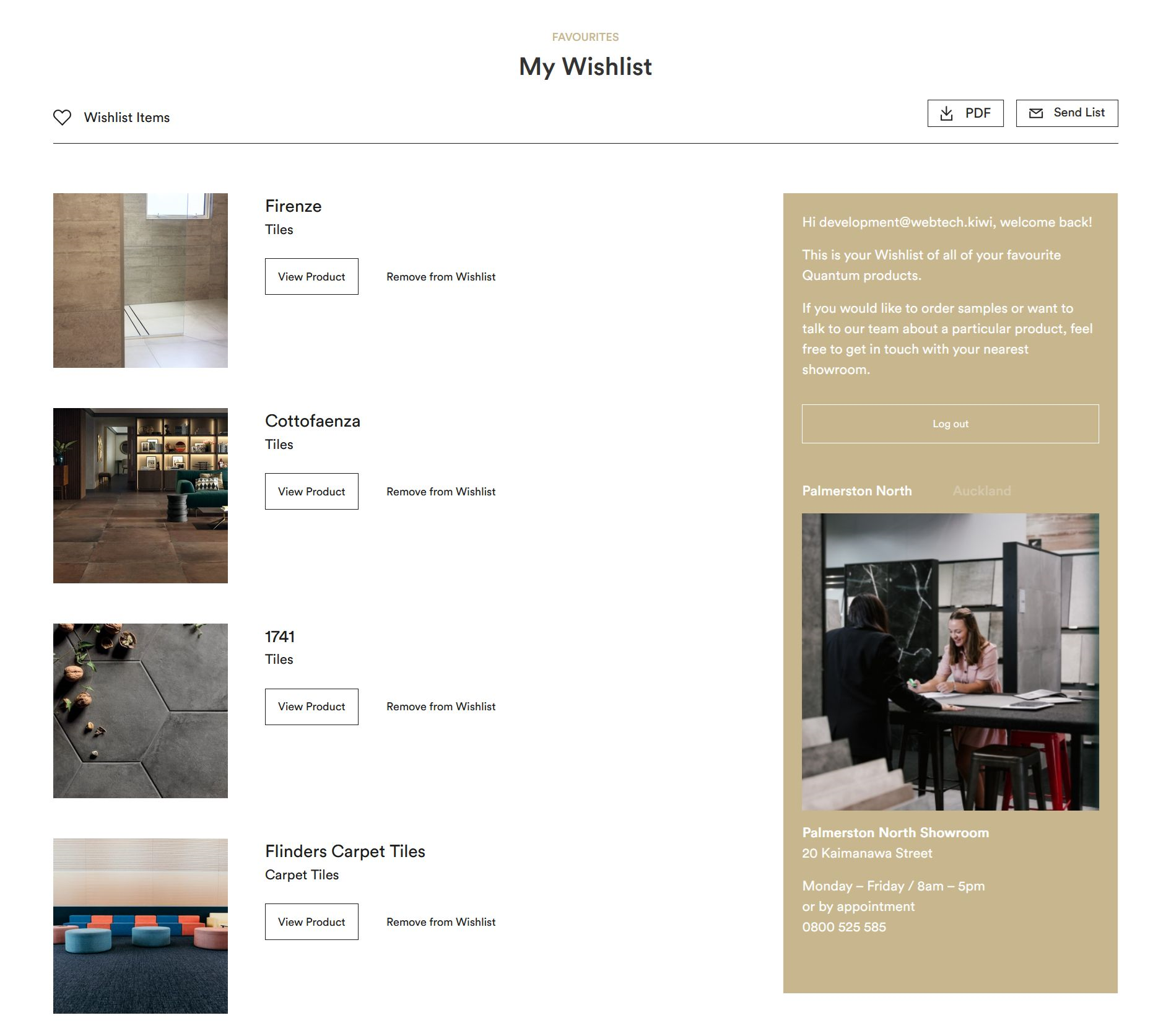
Task: Send the wishlist via Send List button
Action: 1067,113
